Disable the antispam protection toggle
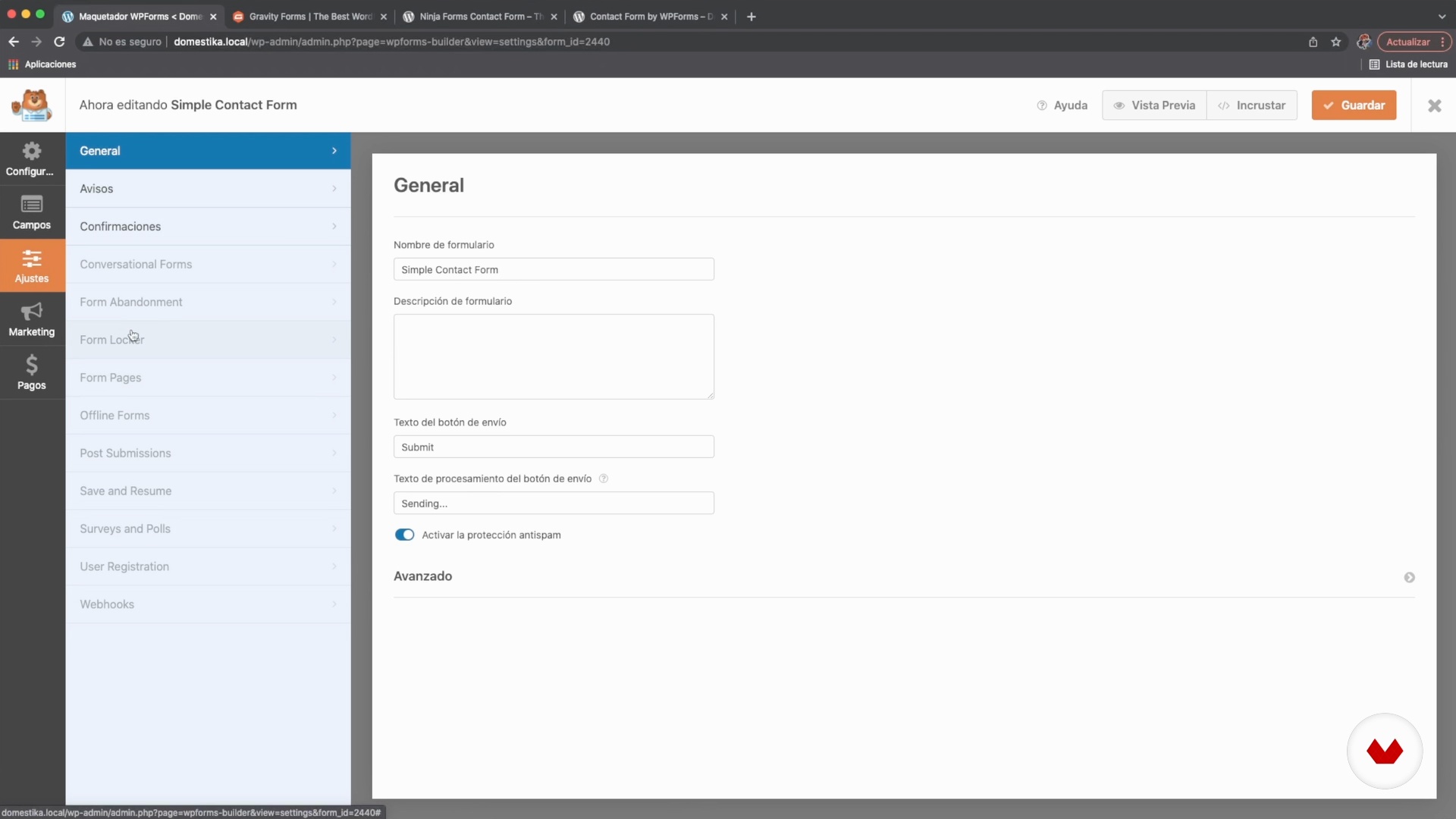Image resolution: width=1456 pixels, height=819 pixels. 404,535
